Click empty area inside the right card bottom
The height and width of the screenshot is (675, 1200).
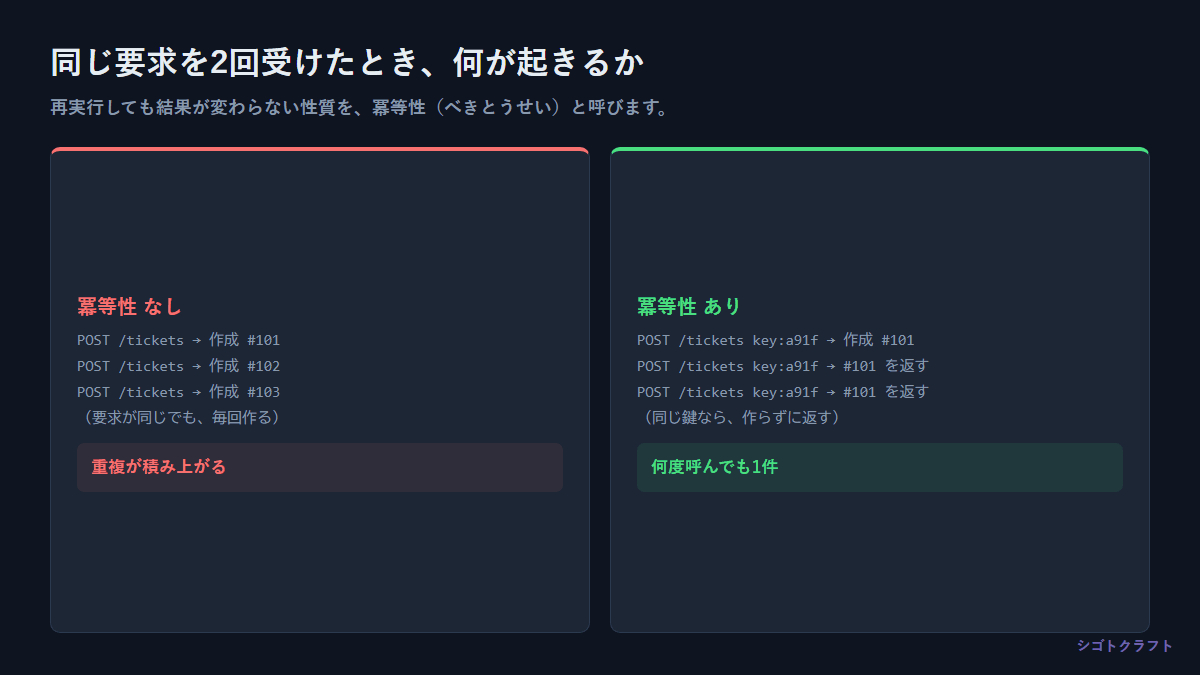pyautogui.click(x=880, y=565)
